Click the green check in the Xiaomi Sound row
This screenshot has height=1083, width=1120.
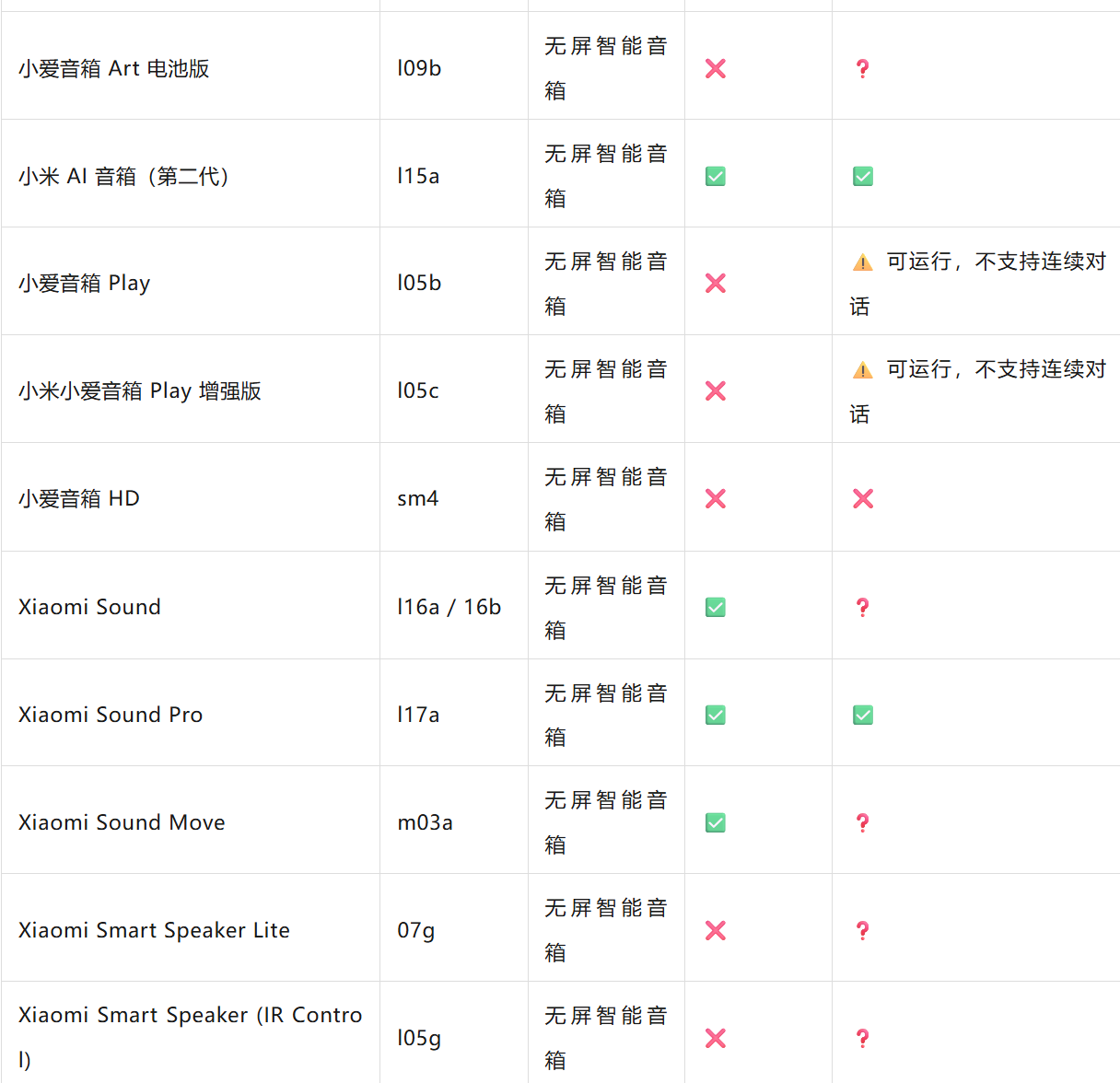click(716, 607)
